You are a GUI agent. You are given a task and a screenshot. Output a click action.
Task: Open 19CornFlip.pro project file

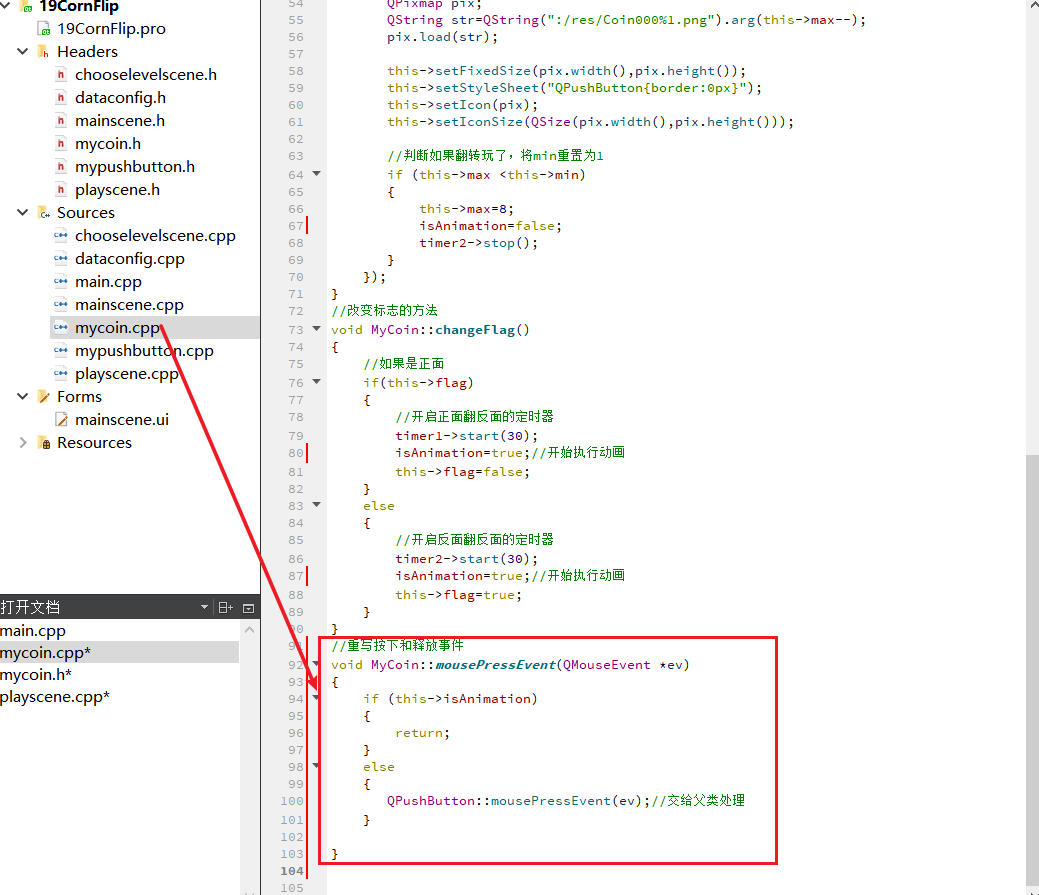[x=111, y=28]
